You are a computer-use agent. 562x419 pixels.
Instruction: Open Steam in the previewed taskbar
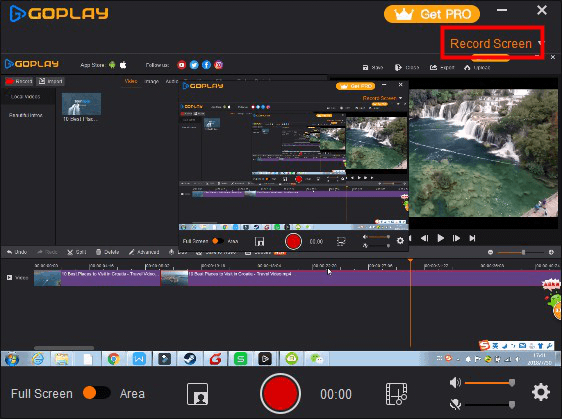[190, 359]
